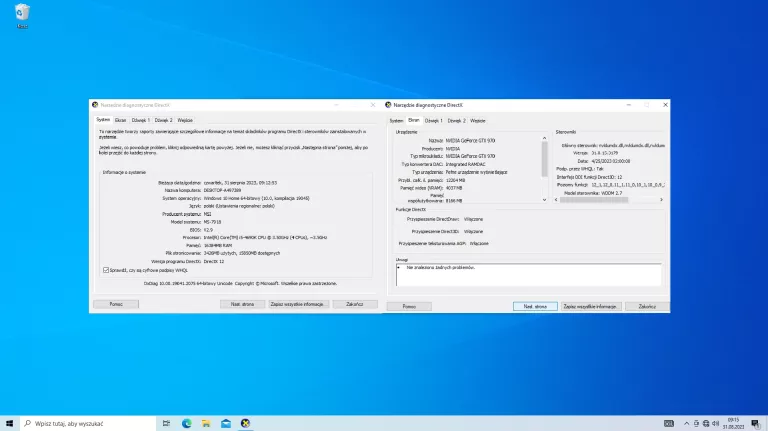Screen dimensions: 768x431
Task: Click the title bar icon of the right DirectX window
Action: [388, 105]
